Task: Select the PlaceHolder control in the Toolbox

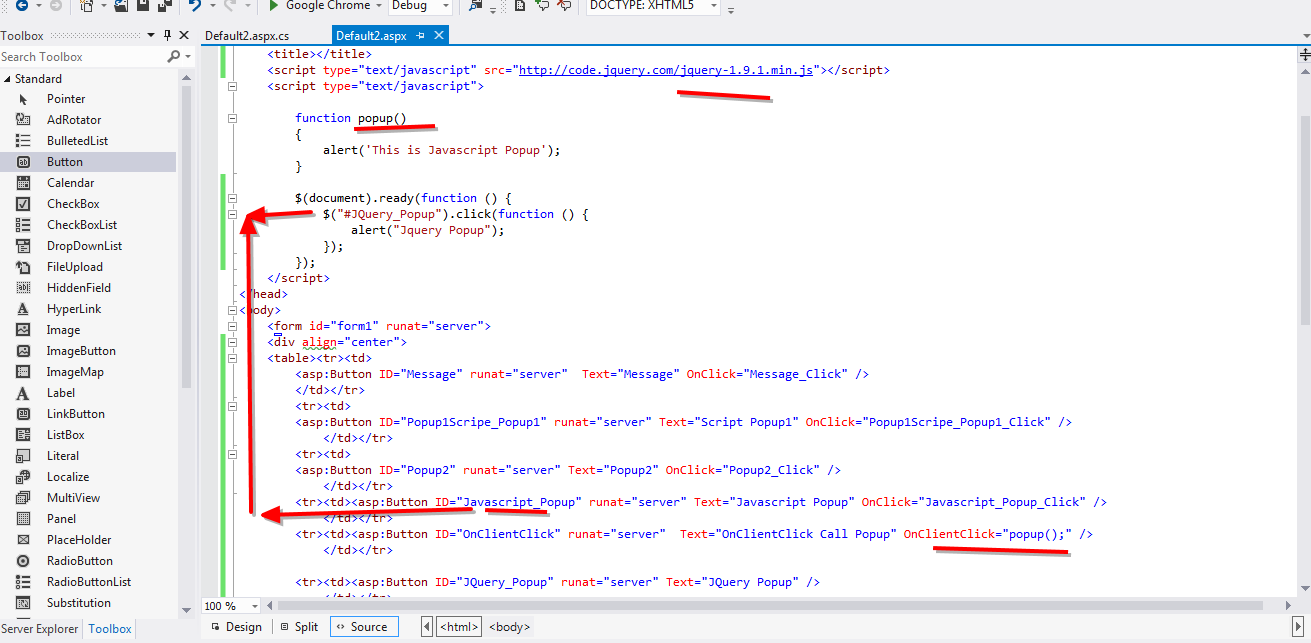Action: (x=88, y=540)
